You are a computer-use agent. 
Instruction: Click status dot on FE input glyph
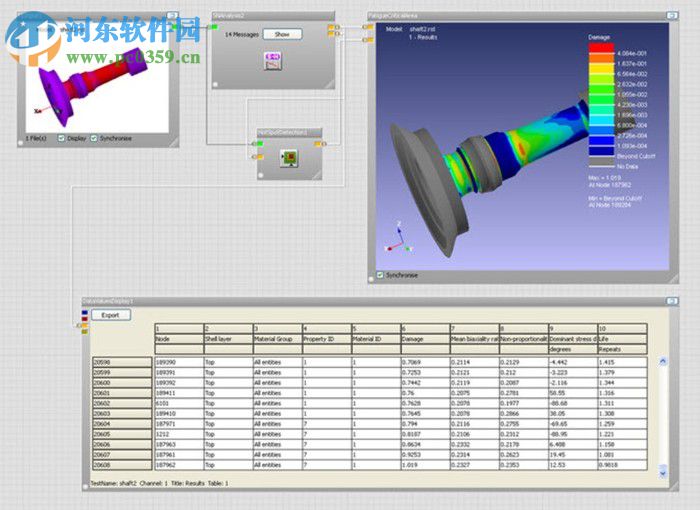(21, 143)
